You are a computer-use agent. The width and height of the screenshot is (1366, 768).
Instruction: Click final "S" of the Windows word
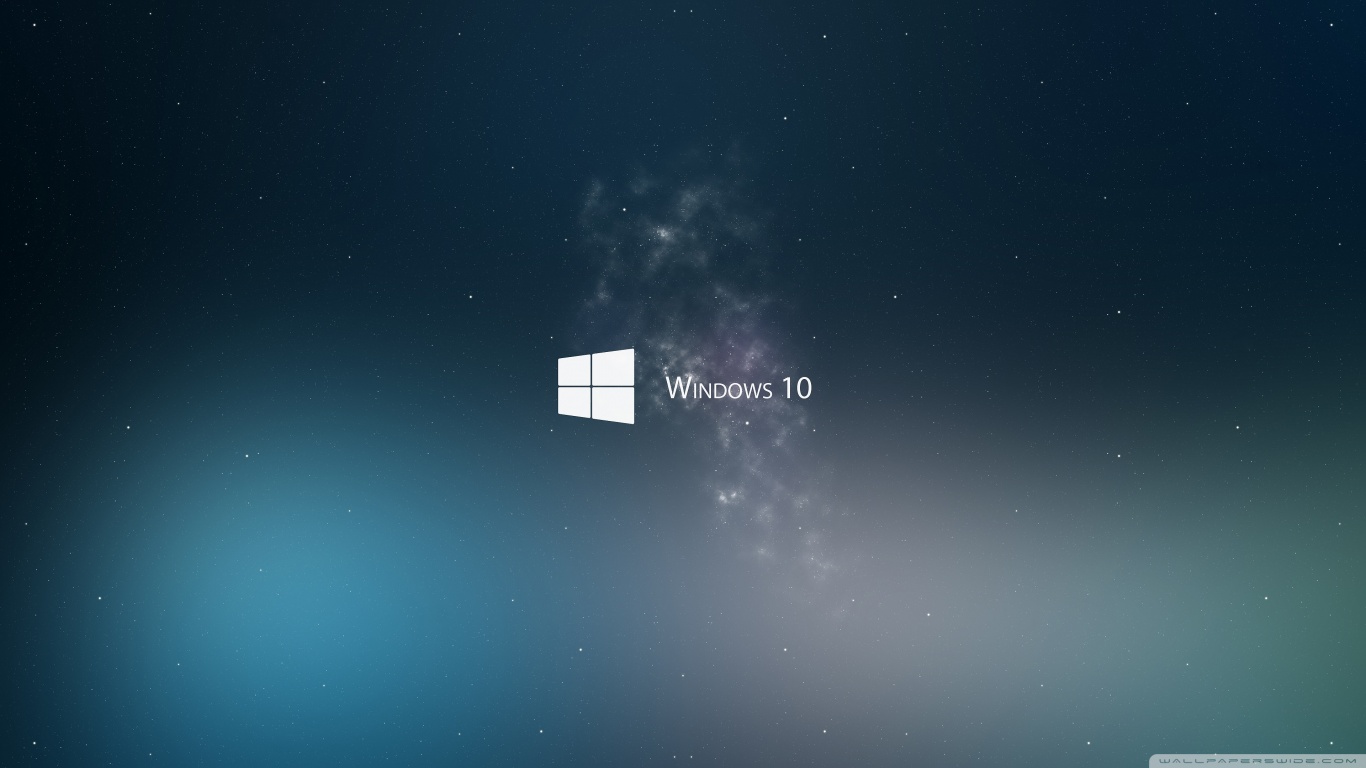(766, 390)
